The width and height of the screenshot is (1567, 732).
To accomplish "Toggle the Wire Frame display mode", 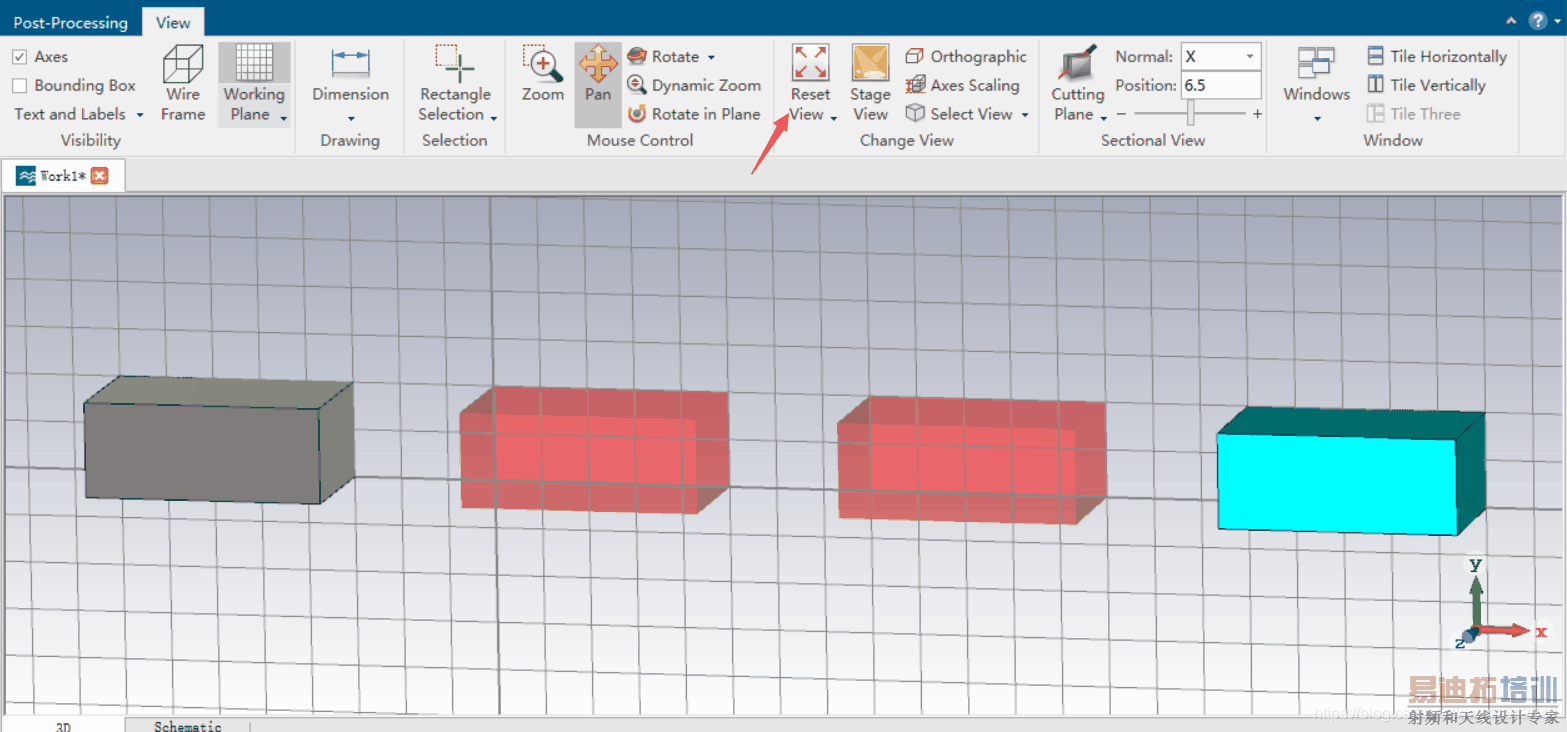I will click(183, 84).
